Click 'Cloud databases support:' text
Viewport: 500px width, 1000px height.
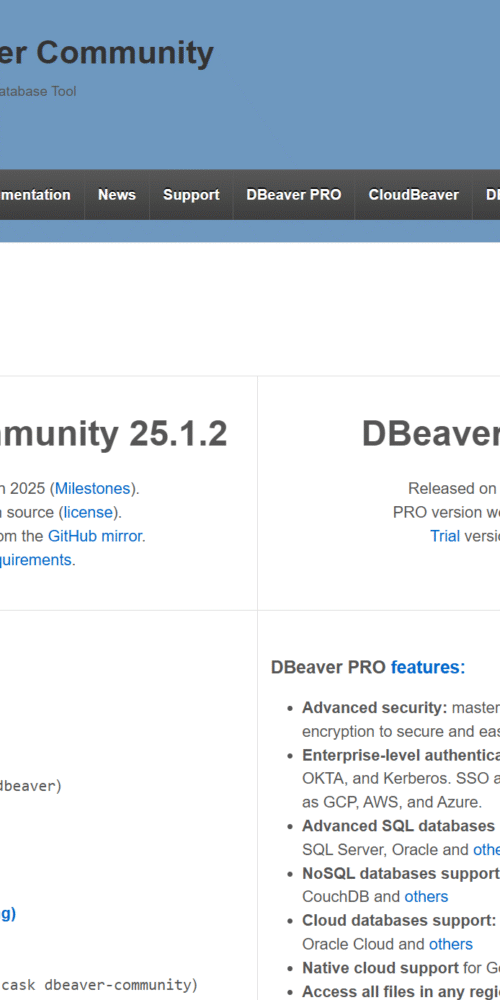[399, 920]
